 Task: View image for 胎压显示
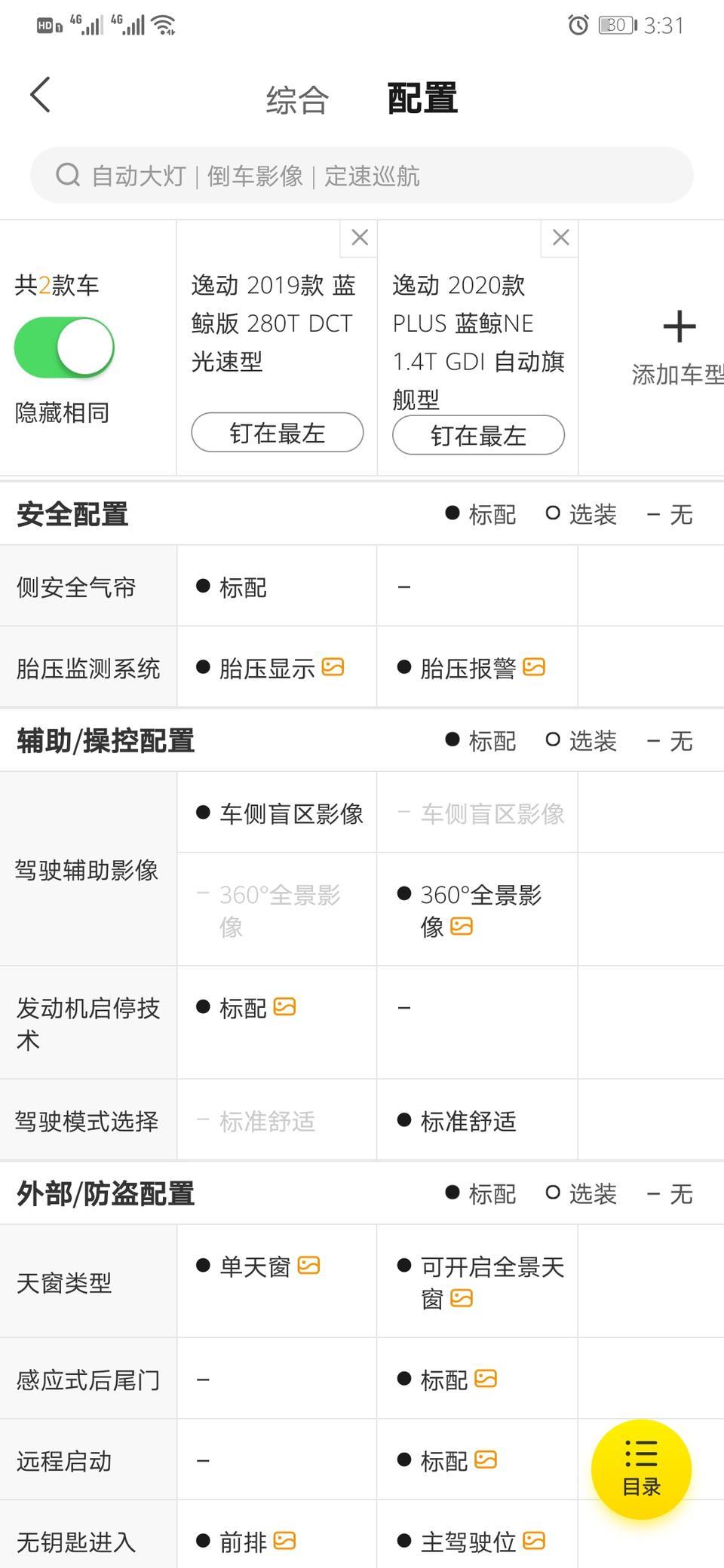click(x=333, y=667)
